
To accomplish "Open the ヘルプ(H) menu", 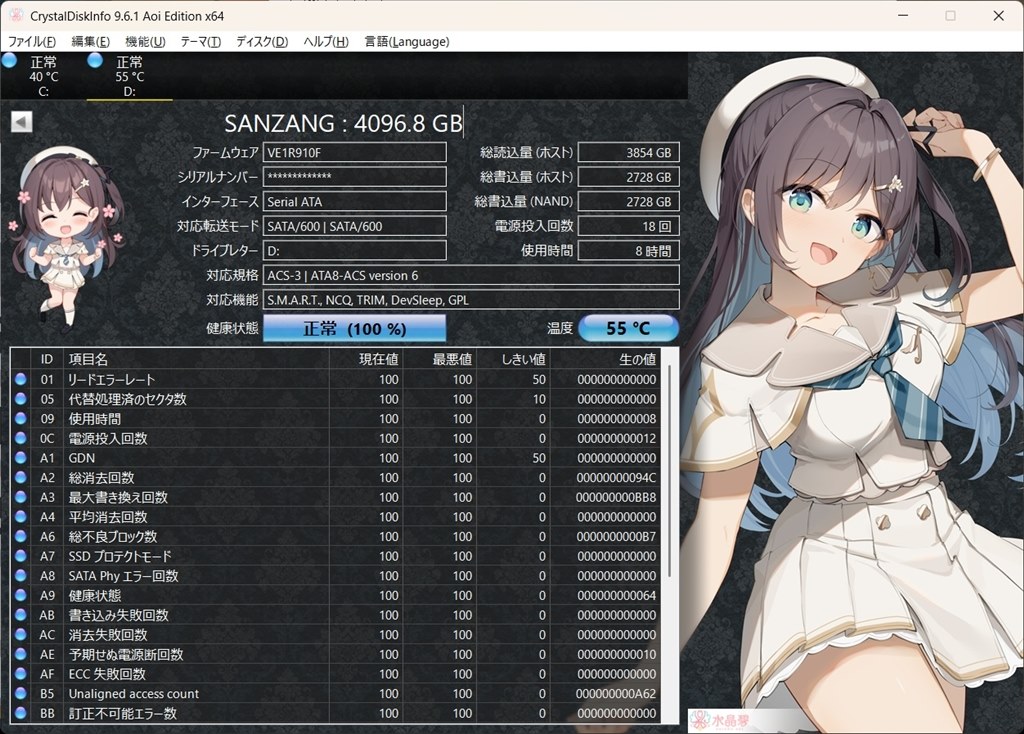I will click(326, 41).
